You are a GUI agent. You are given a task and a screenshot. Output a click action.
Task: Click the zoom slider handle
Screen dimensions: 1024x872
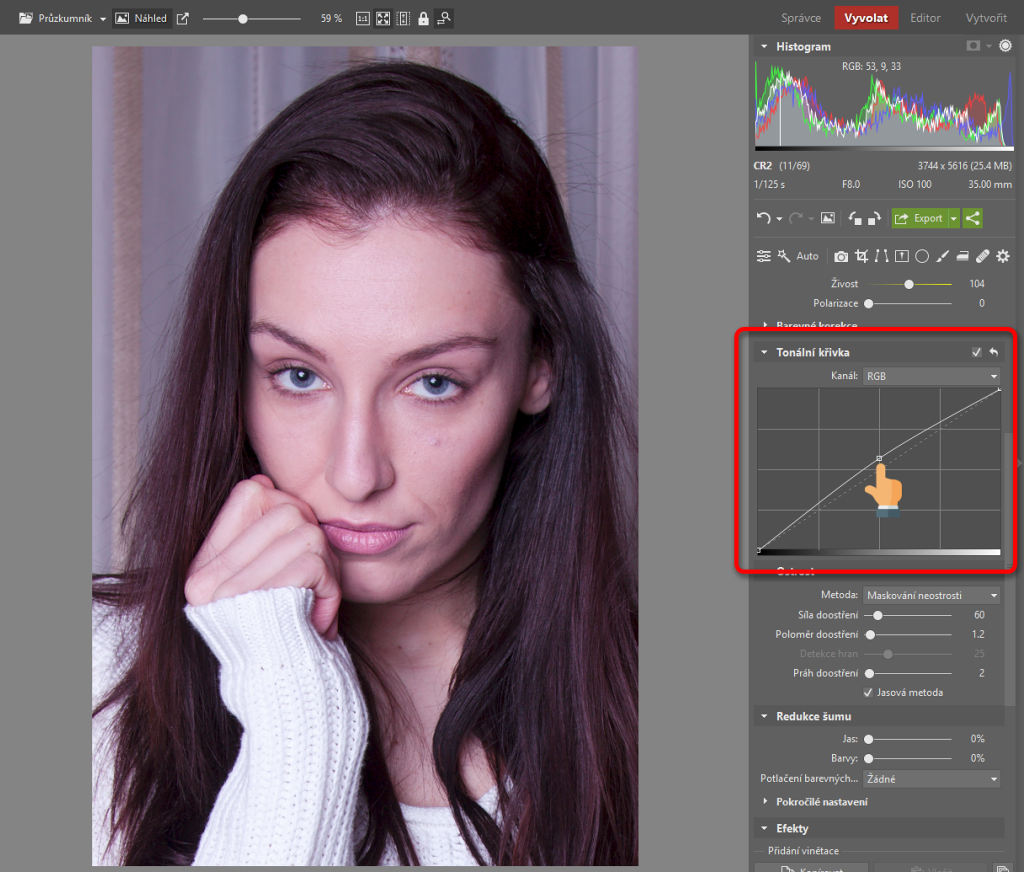click(x=243, y=19)
